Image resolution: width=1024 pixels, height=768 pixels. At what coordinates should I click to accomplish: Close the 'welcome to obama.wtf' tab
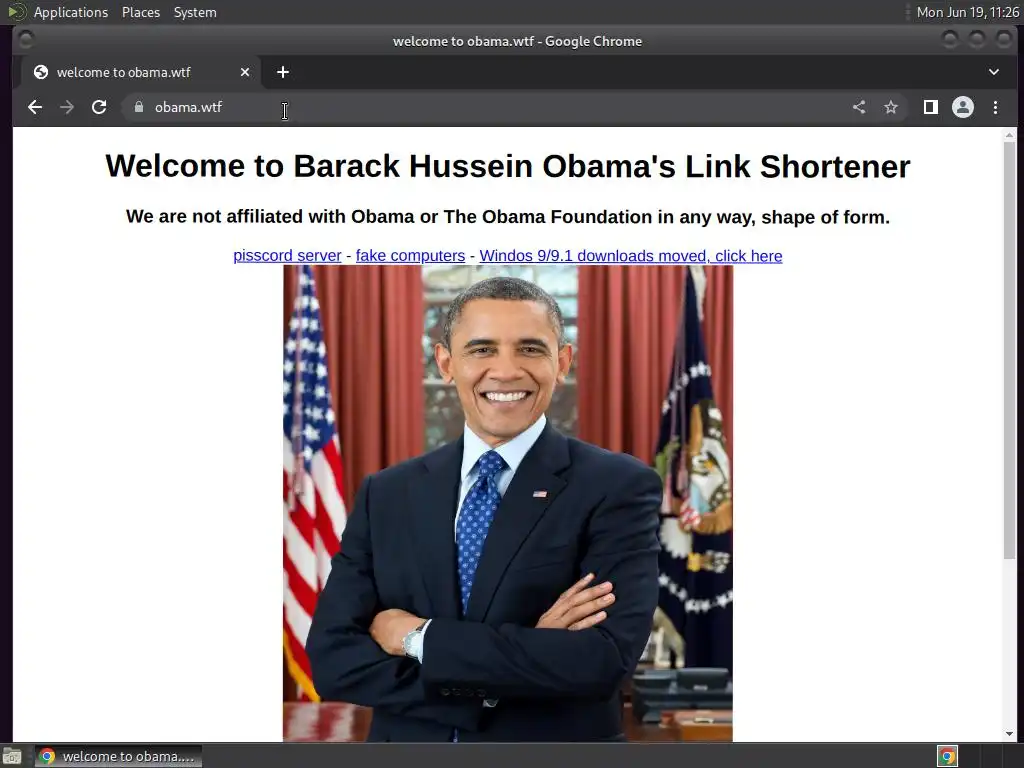coord(245,72)
